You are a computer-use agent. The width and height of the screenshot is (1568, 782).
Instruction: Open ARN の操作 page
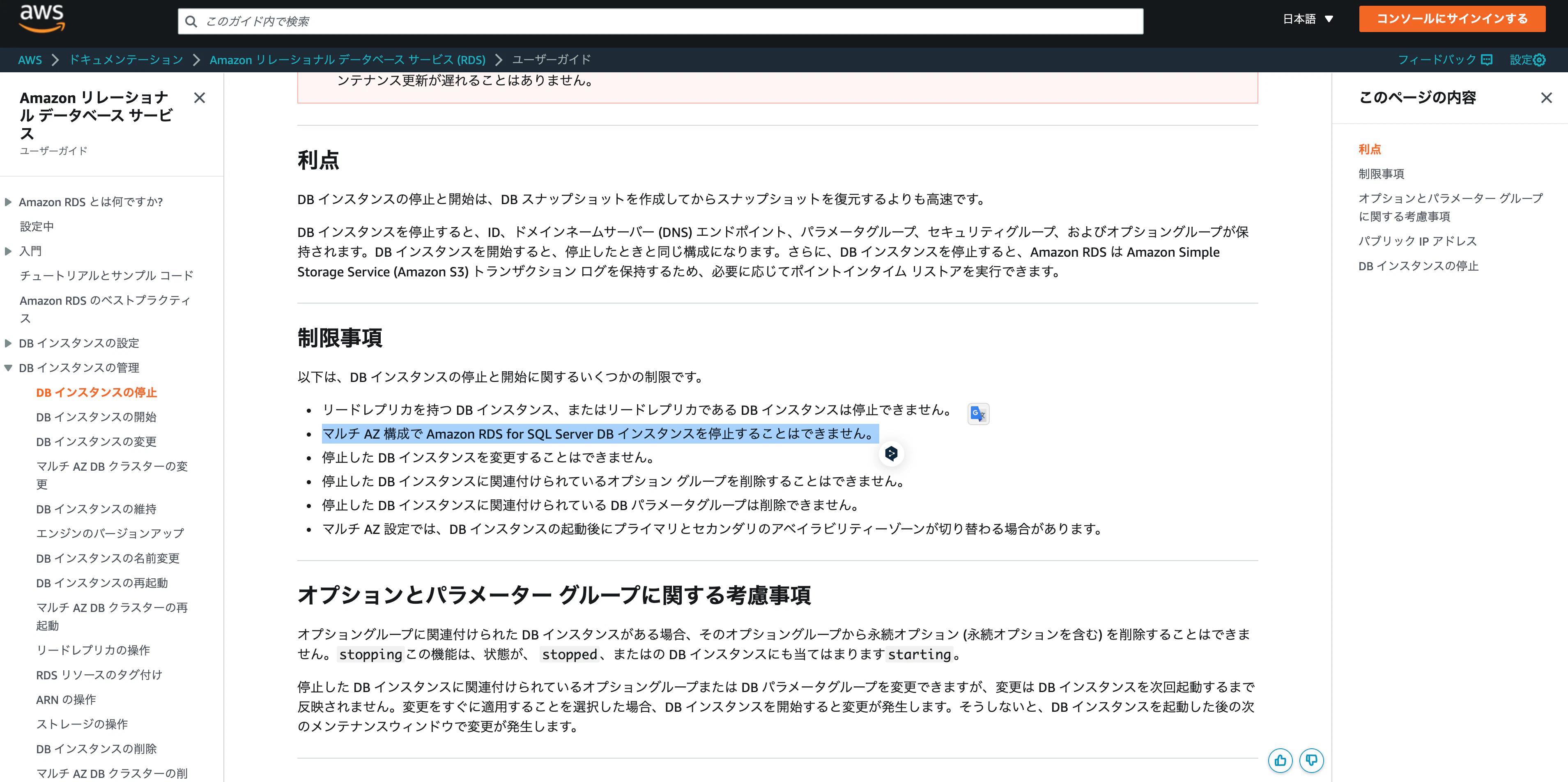(66, 700)
